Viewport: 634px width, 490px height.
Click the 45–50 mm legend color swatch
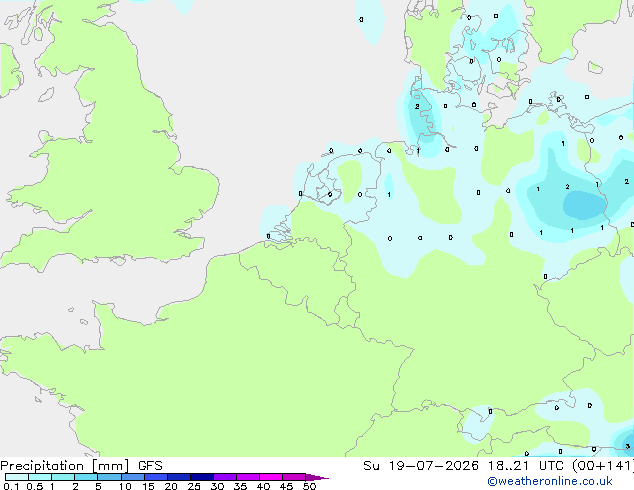click(x=294, y=477)
